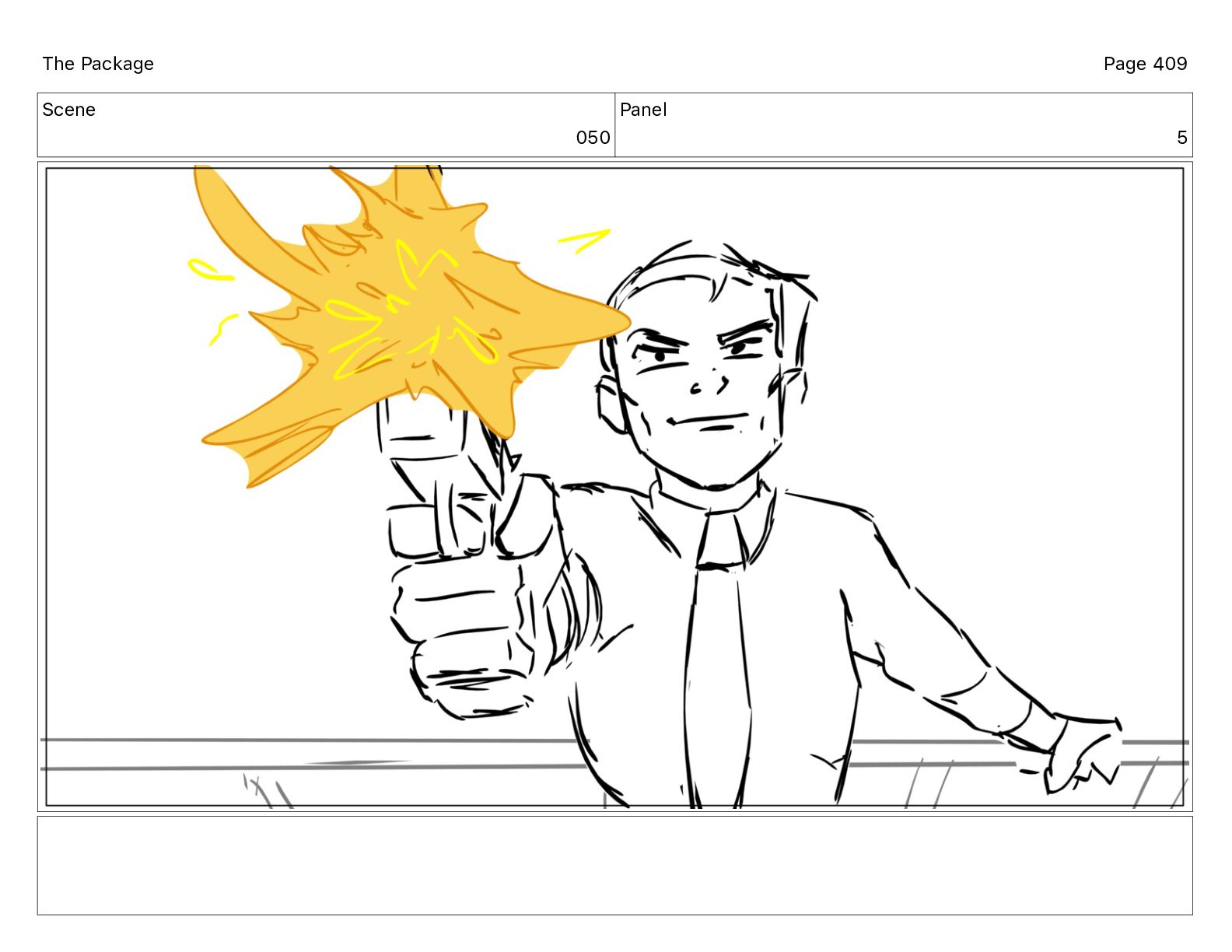Click the 'Page 409' page number
The image size is (1232, 952).
(x=1145, y=64)
